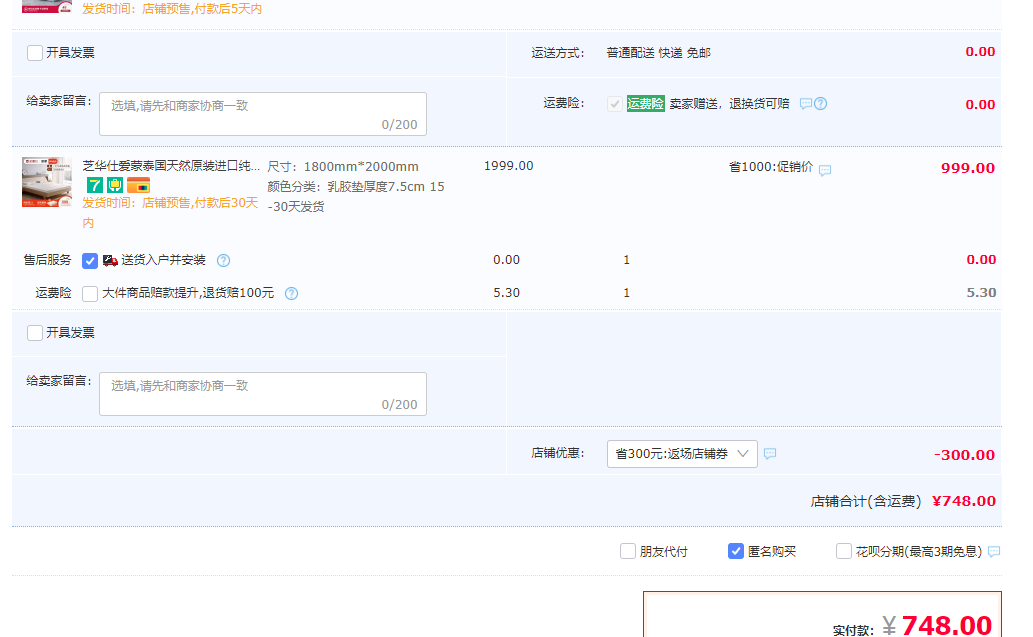Click the upper 给卖家留言 message input field
The image size is (1033, 637).
[263, 114]
